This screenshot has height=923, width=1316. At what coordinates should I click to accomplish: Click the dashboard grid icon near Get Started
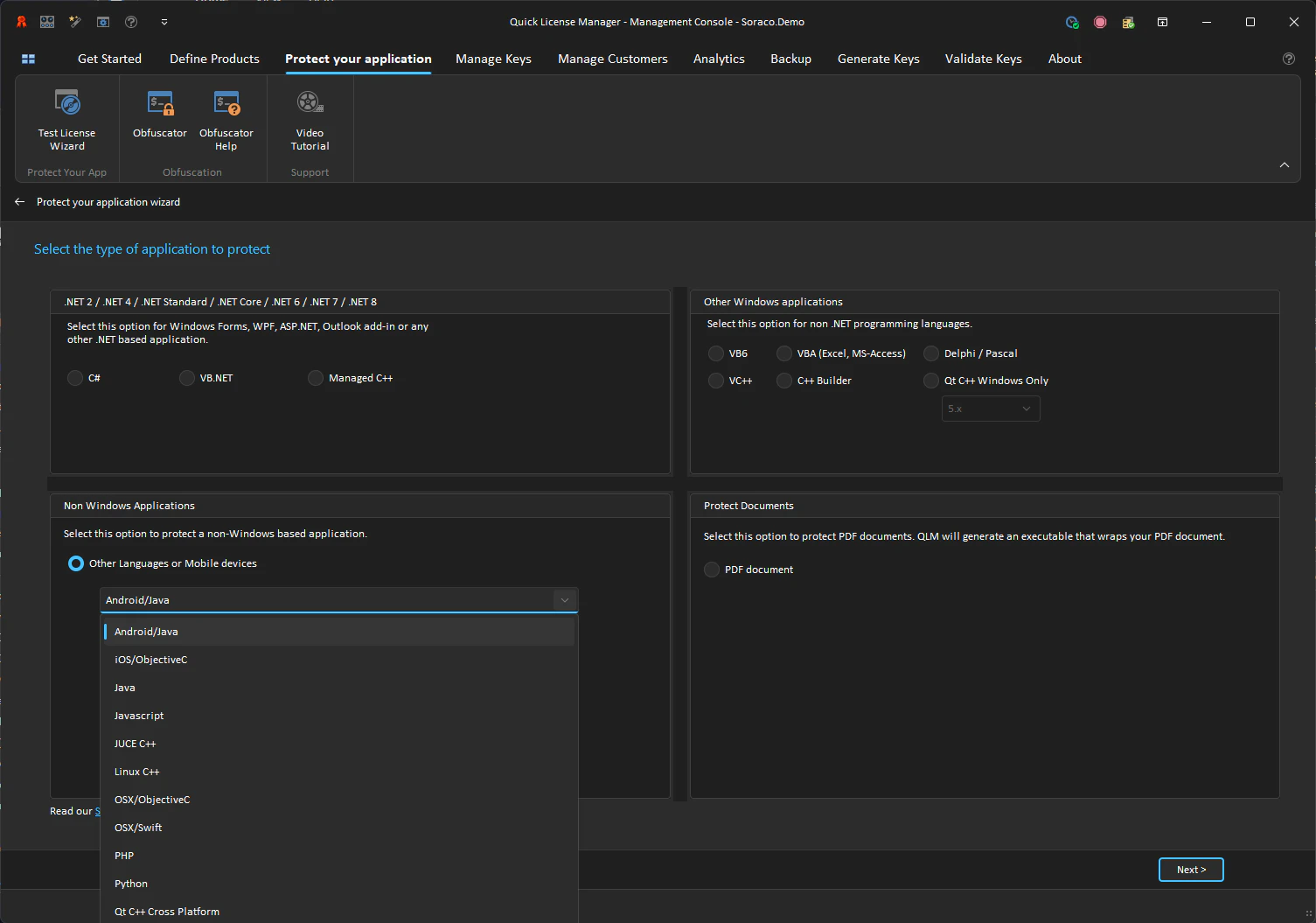click(28, 59)
